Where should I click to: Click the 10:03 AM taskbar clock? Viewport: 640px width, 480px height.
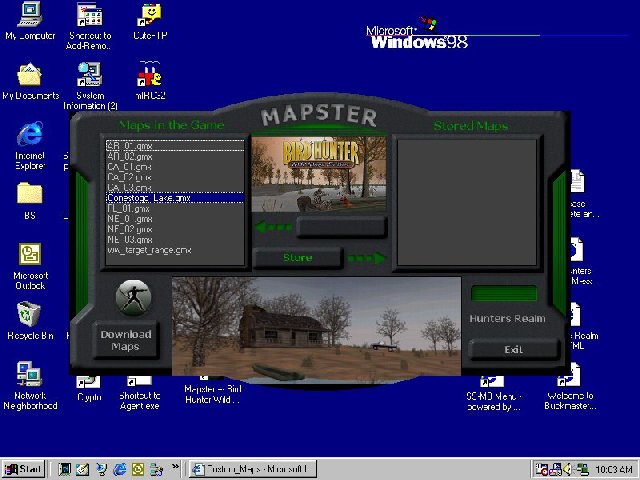pyautogui.click(x=613, y=470)
